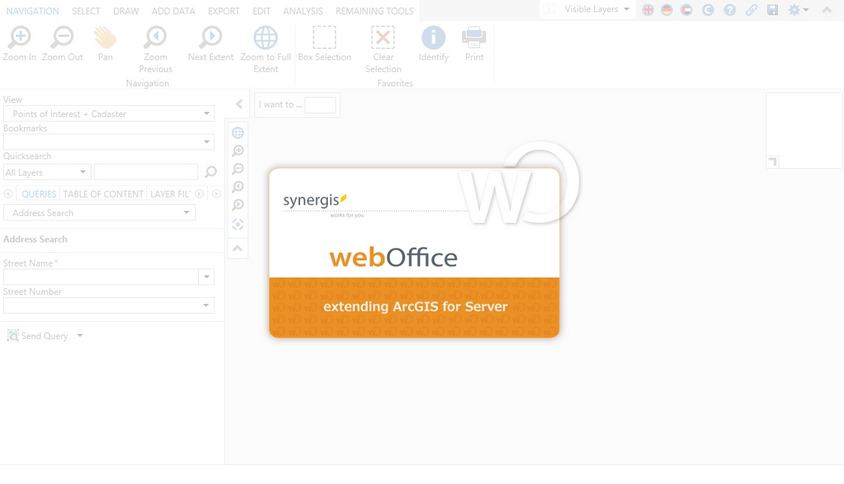
Task: Click the floppy disk save icon
Action: click(773, 10)
